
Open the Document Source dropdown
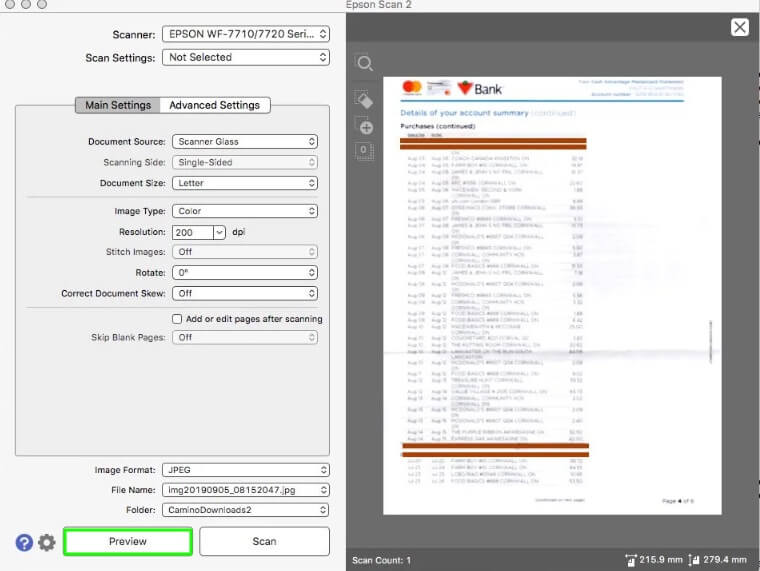(245, 142)
